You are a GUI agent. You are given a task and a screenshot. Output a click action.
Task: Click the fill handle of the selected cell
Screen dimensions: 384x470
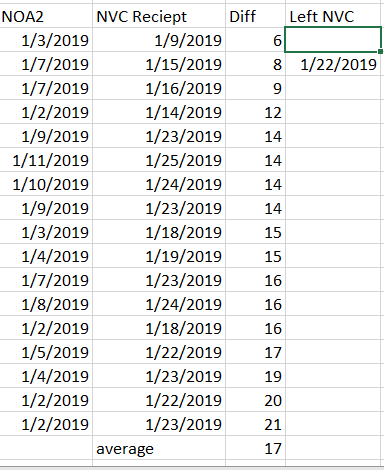tap(381, 52)
